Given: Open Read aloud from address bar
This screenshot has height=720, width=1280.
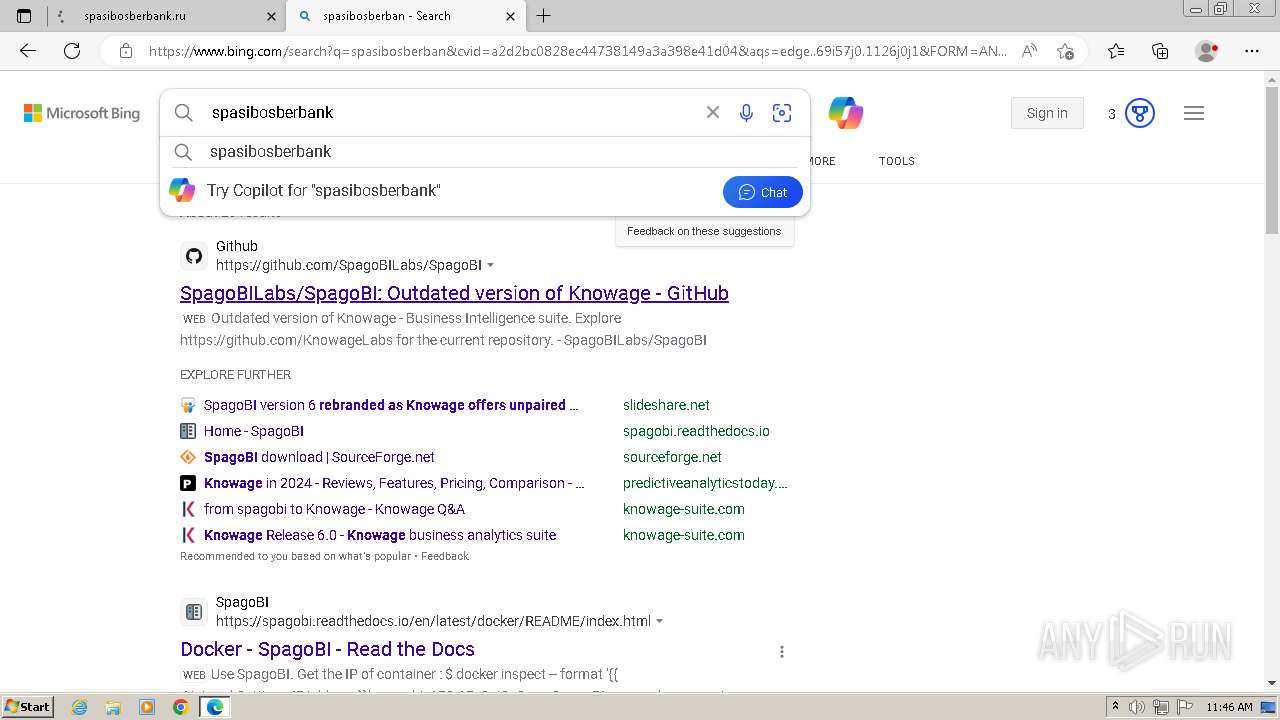Looking at the screenshot, I should pos(1029,51).
